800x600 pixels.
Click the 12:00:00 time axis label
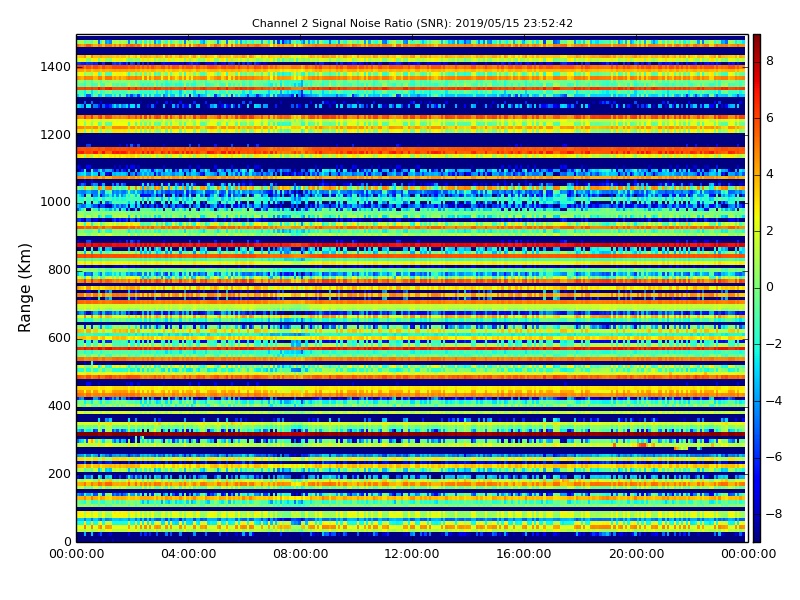[x=412, y=554]
